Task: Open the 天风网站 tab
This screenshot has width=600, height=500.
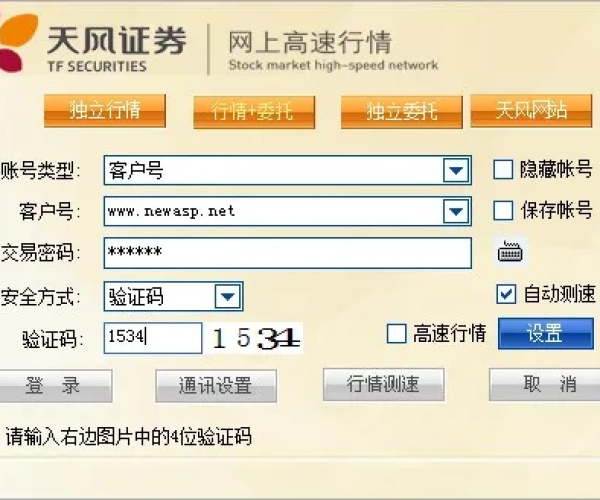Action: click(531, 111)
